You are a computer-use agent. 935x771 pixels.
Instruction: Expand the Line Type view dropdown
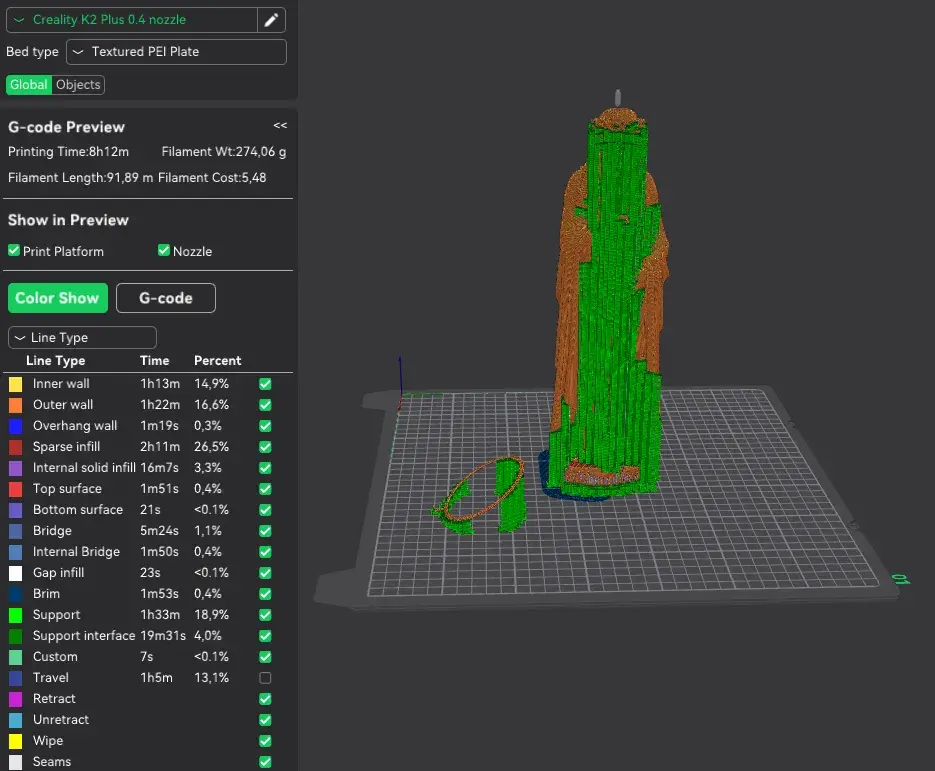click(82, 337)
